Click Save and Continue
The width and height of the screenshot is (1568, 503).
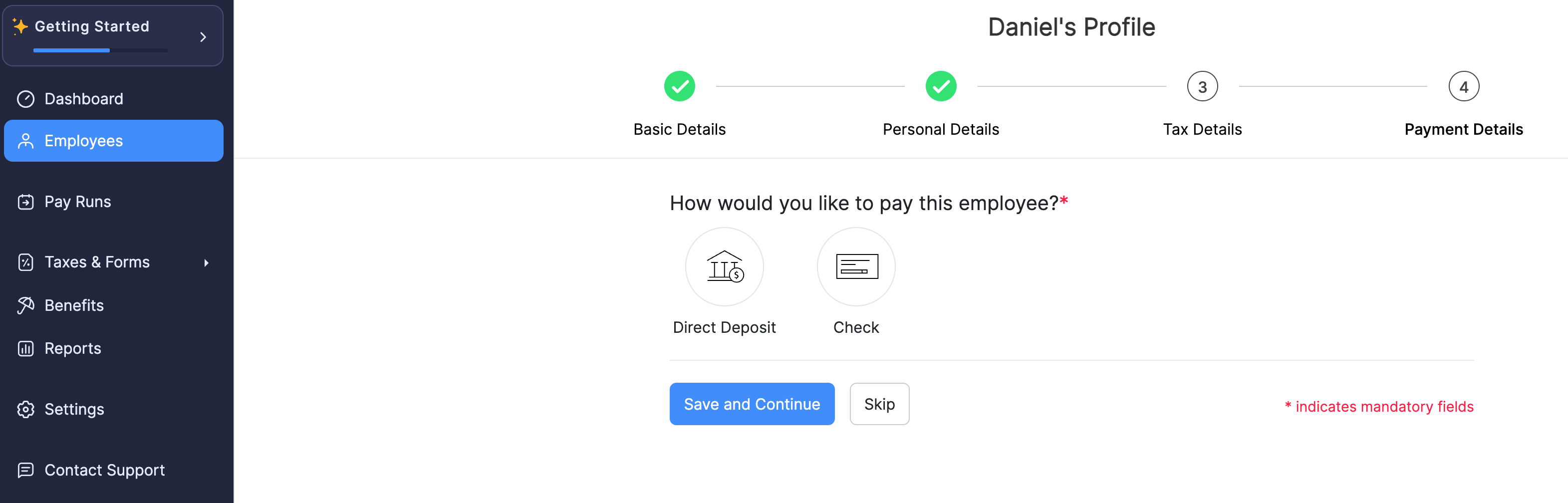tap(752, 403)
